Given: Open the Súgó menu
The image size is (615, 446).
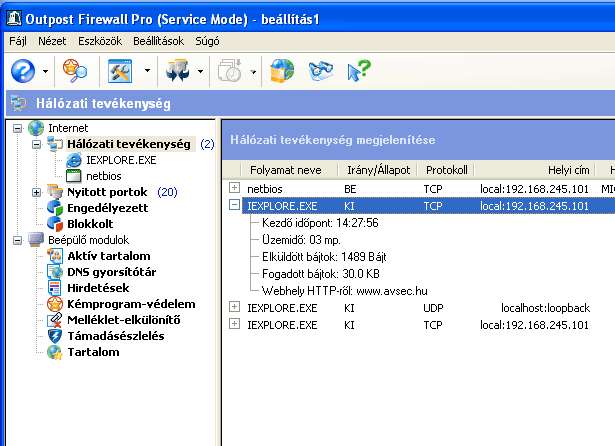Looking at the screenshot, I should pyautogui.click(x=207, y=41).
